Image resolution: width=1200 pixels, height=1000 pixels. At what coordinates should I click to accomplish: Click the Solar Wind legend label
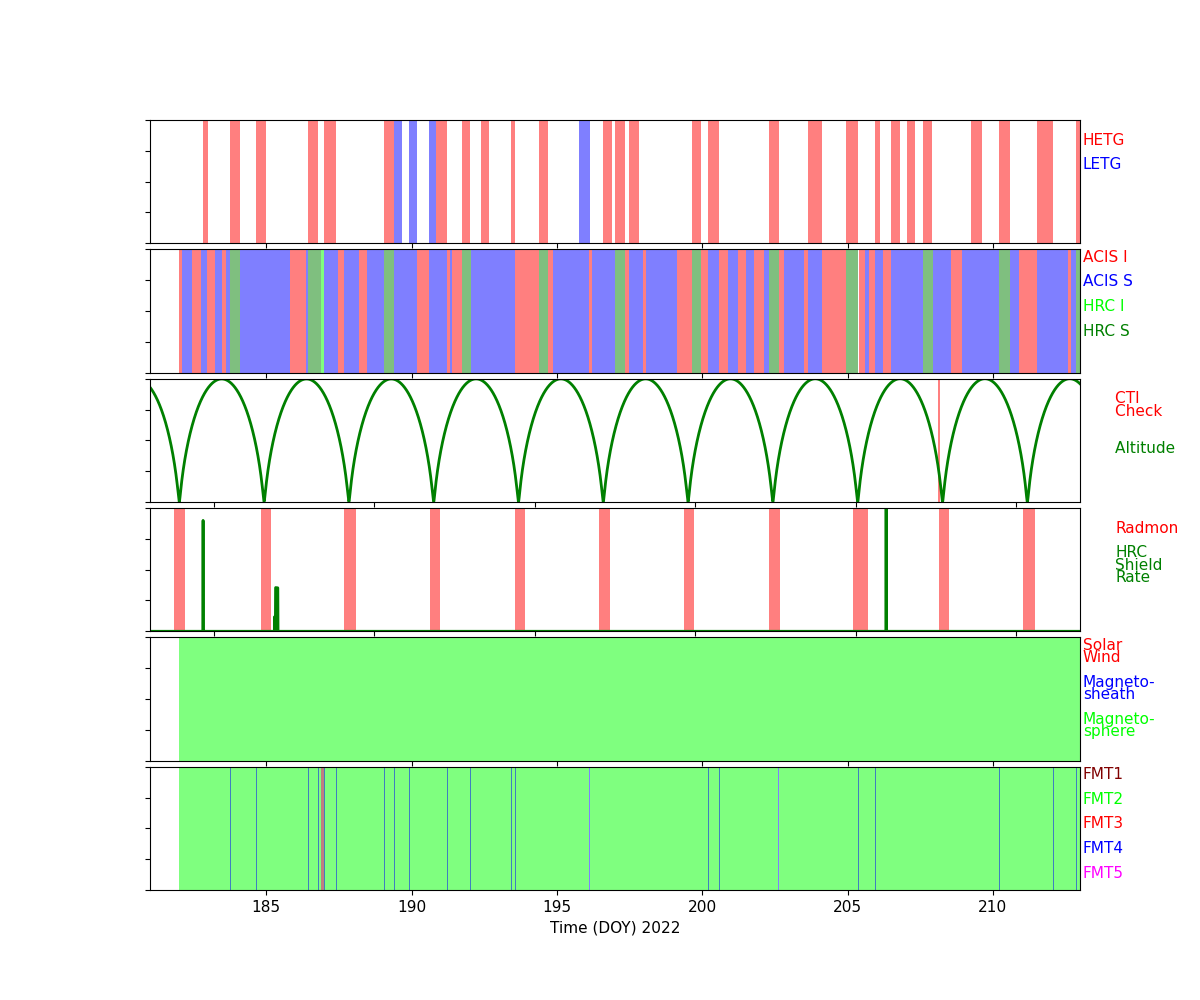[1102, 651]
